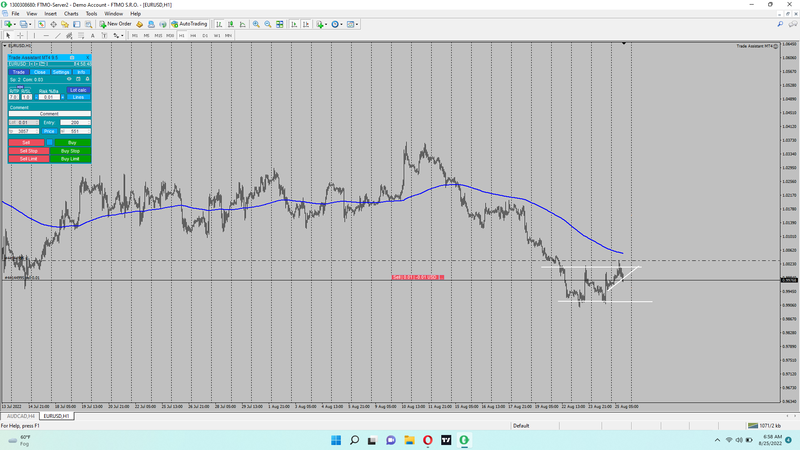Open the New Order dialog
Image resolution: width=800 pixels, height=450 pixels.
click(x=115, y=24)
